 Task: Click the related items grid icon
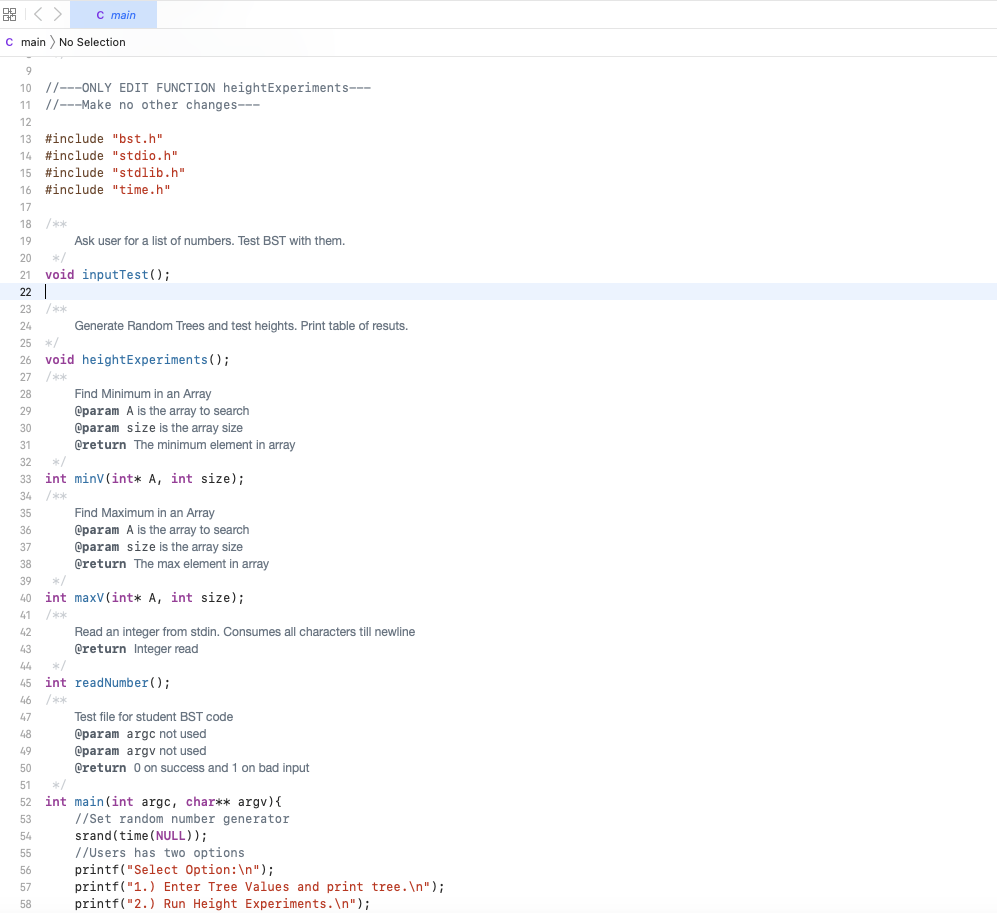tap(10, 14)
